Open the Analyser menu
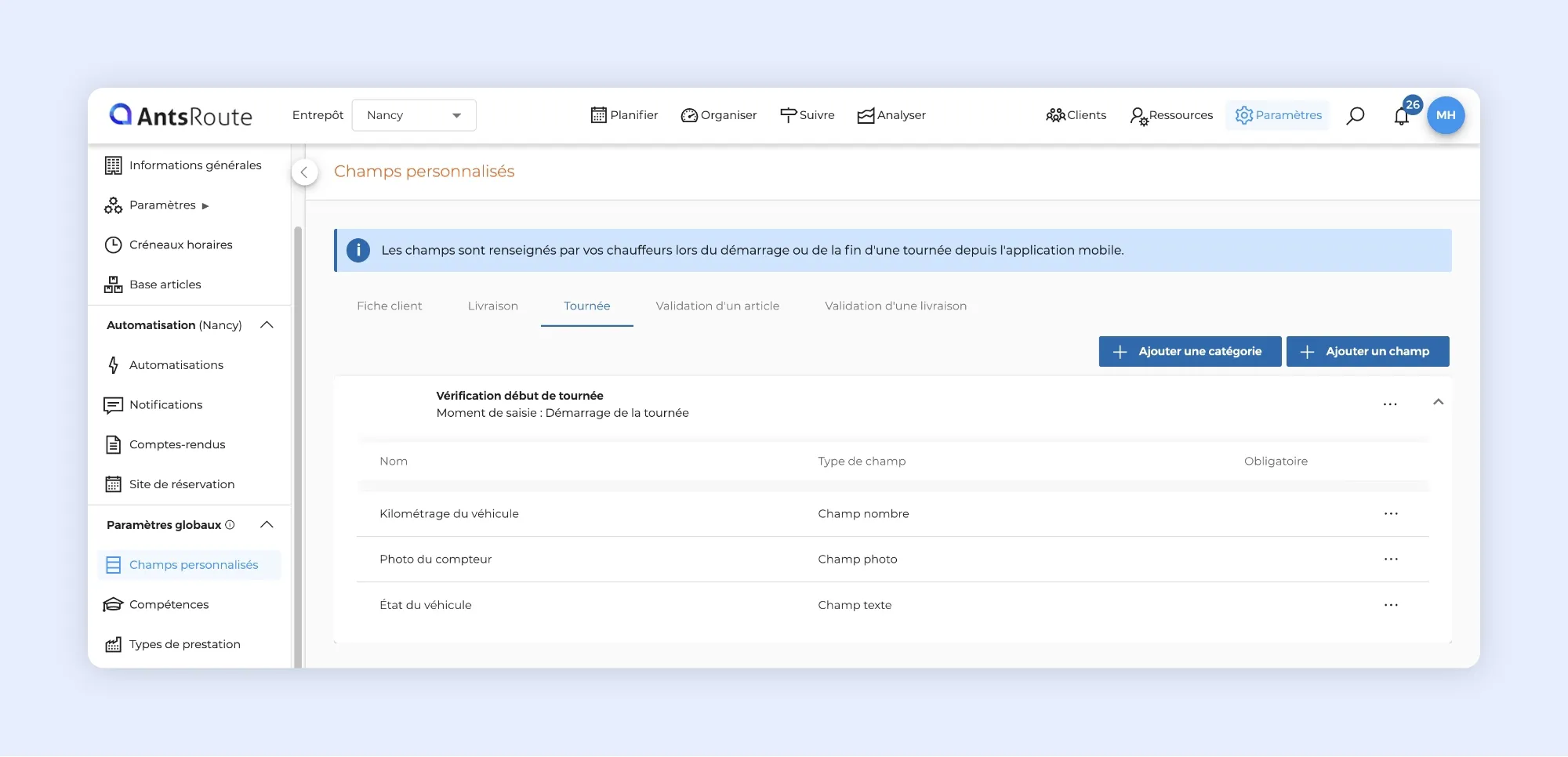 891,115
